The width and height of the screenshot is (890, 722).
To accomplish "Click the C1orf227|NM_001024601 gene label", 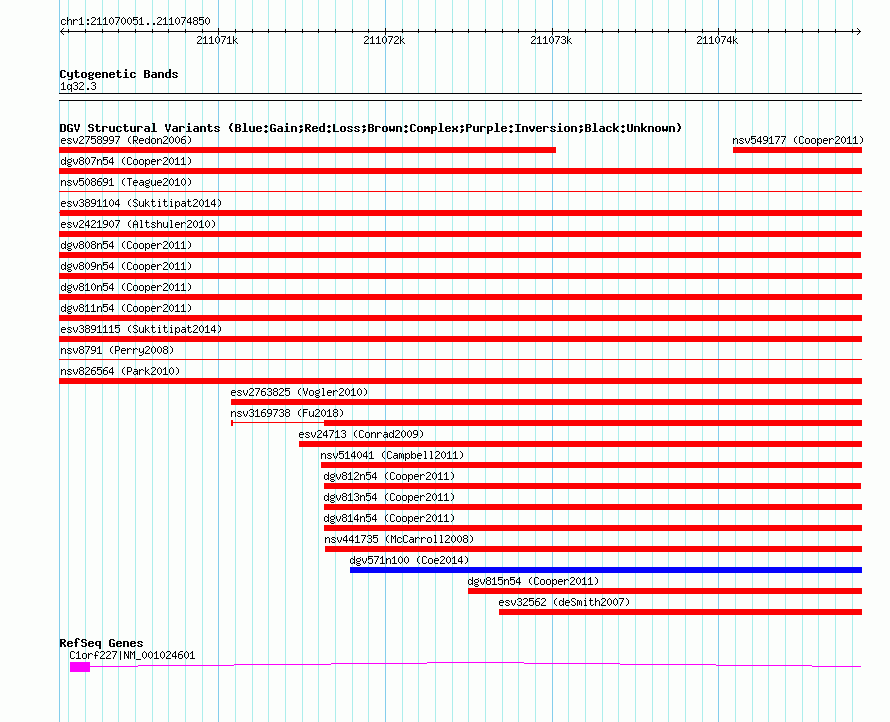I will pyautogui.click(x=132, y=655).
